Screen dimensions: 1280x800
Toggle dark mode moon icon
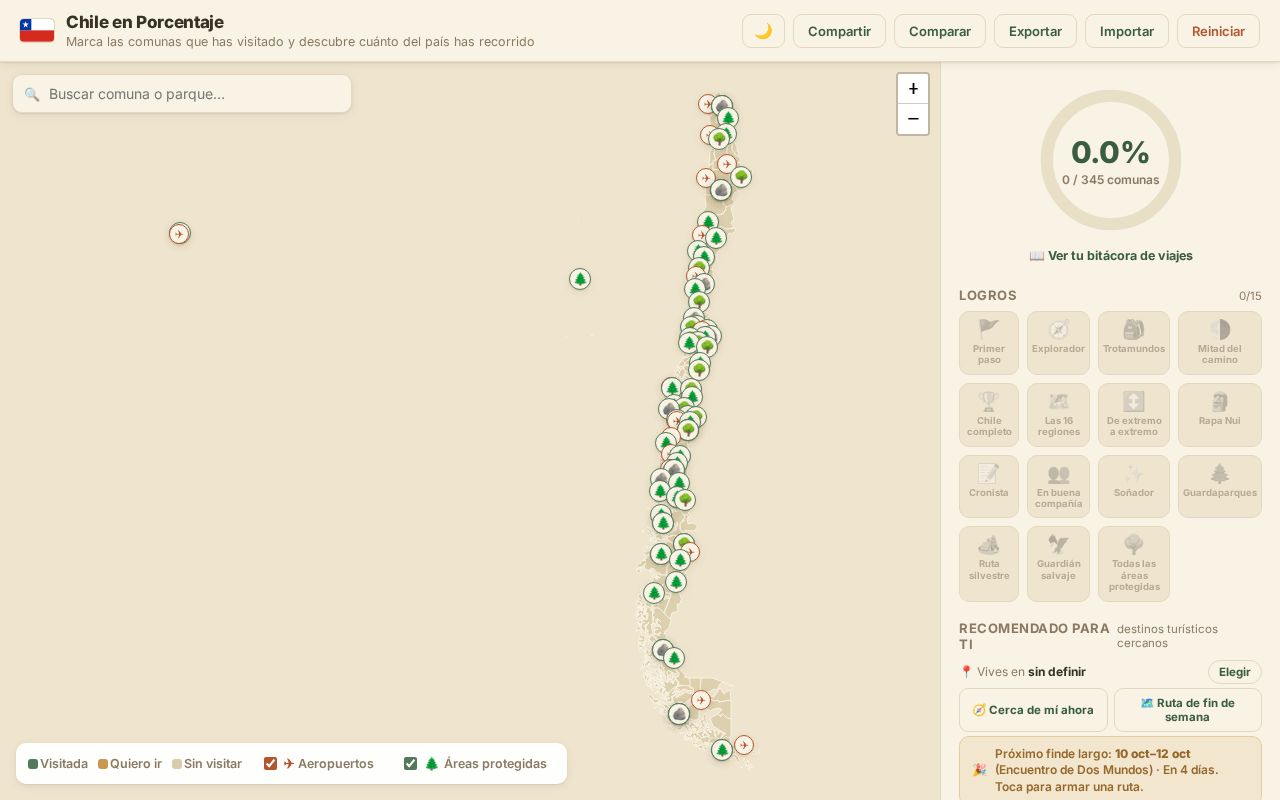[763, 31]
